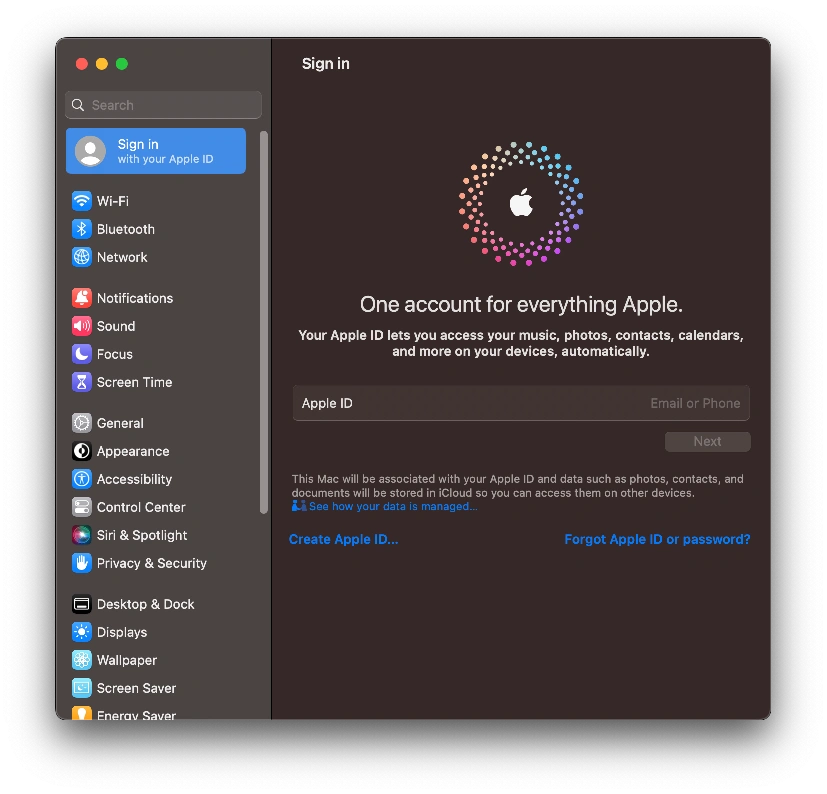Go to Appearance settings

tap(132, 451)
